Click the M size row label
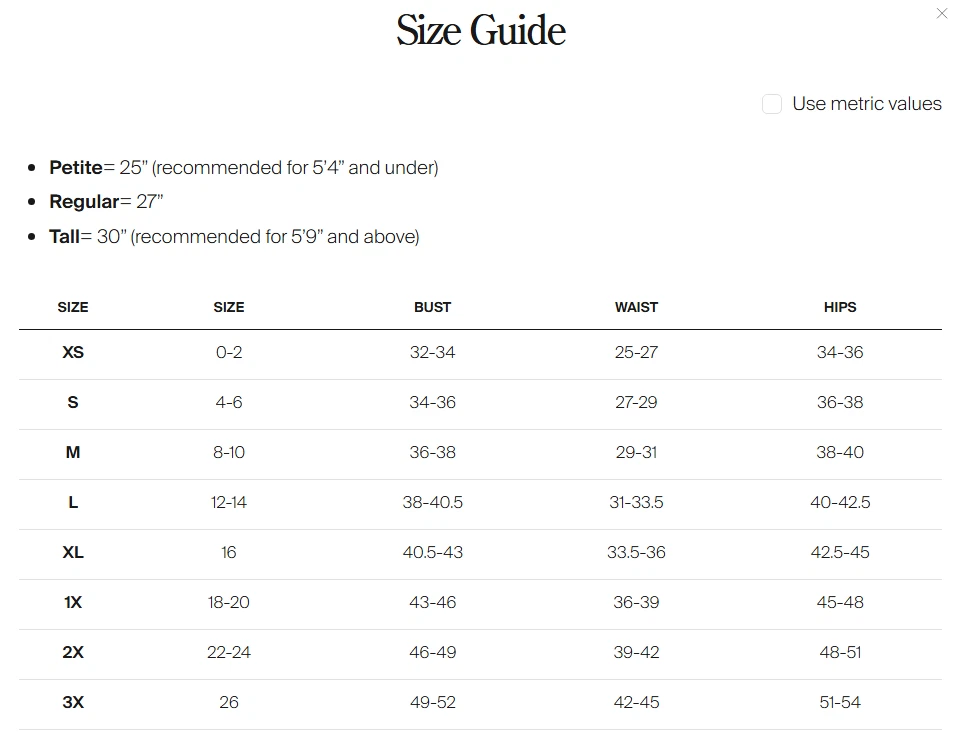Viewport: 960px width, 740px height. 73,453
